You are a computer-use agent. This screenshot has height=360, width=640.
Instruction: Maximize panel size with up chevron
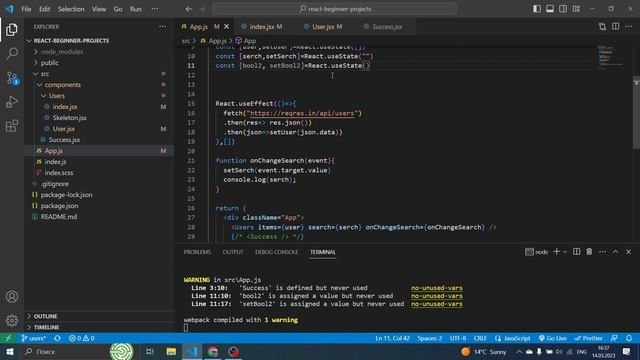pyautogui.click(x=616, y=252)
